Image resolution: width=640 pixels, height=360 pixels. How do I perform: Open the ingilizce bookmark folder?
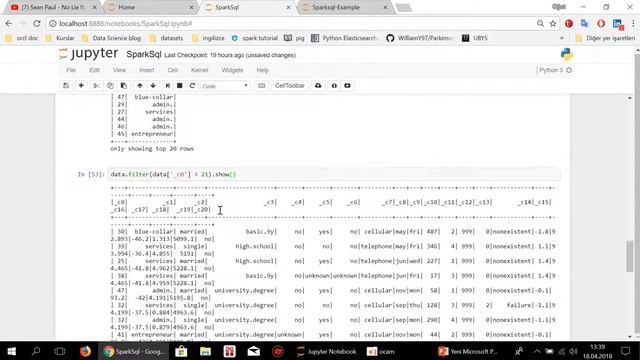coord(208,38)
